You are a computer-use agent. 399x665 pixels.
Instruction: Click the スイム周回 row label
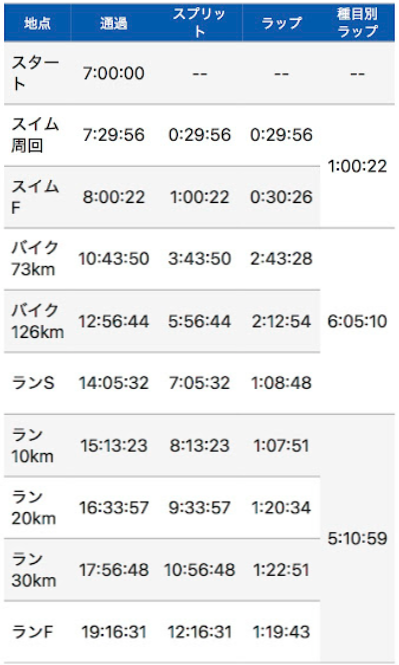tap(35, 135)
